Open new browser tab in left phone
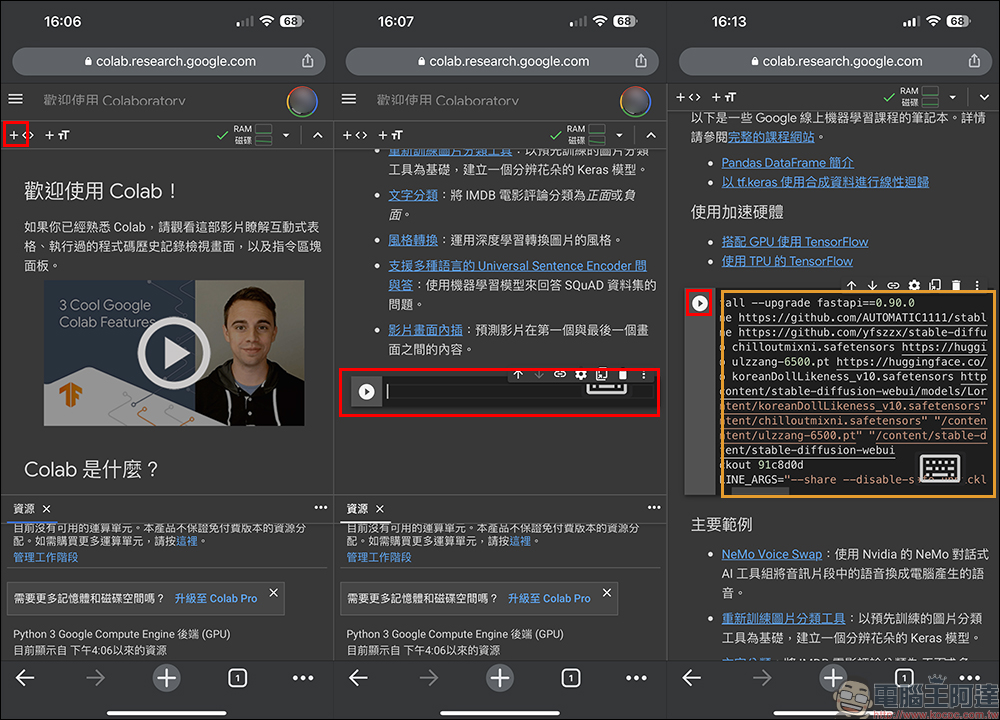Screen dimensions: 1000x720 pos(166,678)
